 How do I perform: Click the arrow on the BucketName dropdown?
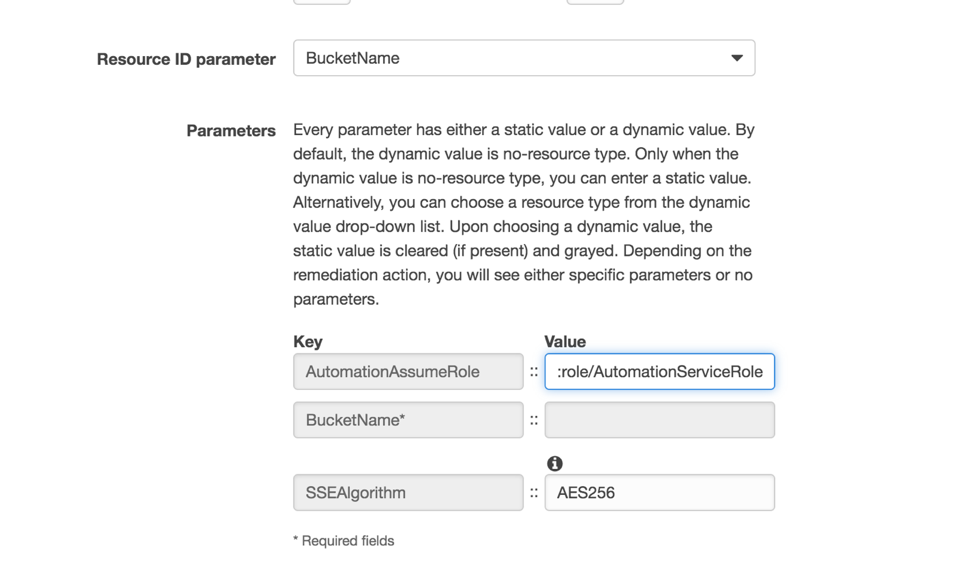click(736, 58)
